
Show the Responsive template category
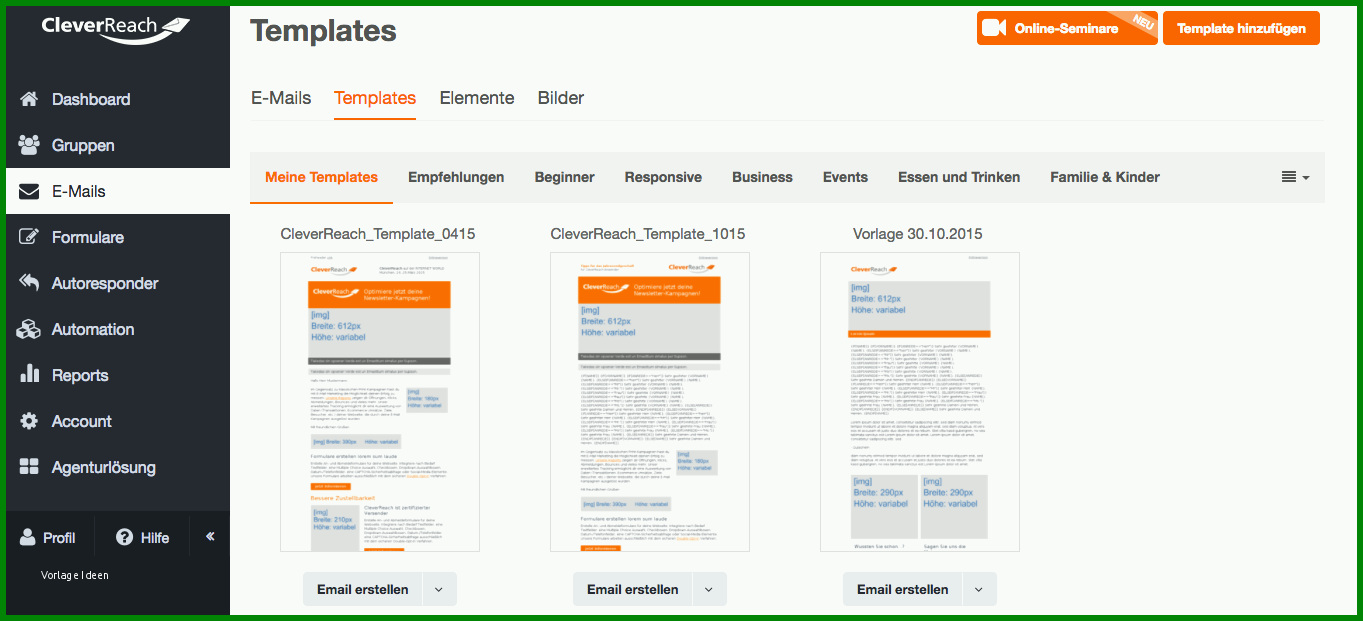tap(663, 177)
